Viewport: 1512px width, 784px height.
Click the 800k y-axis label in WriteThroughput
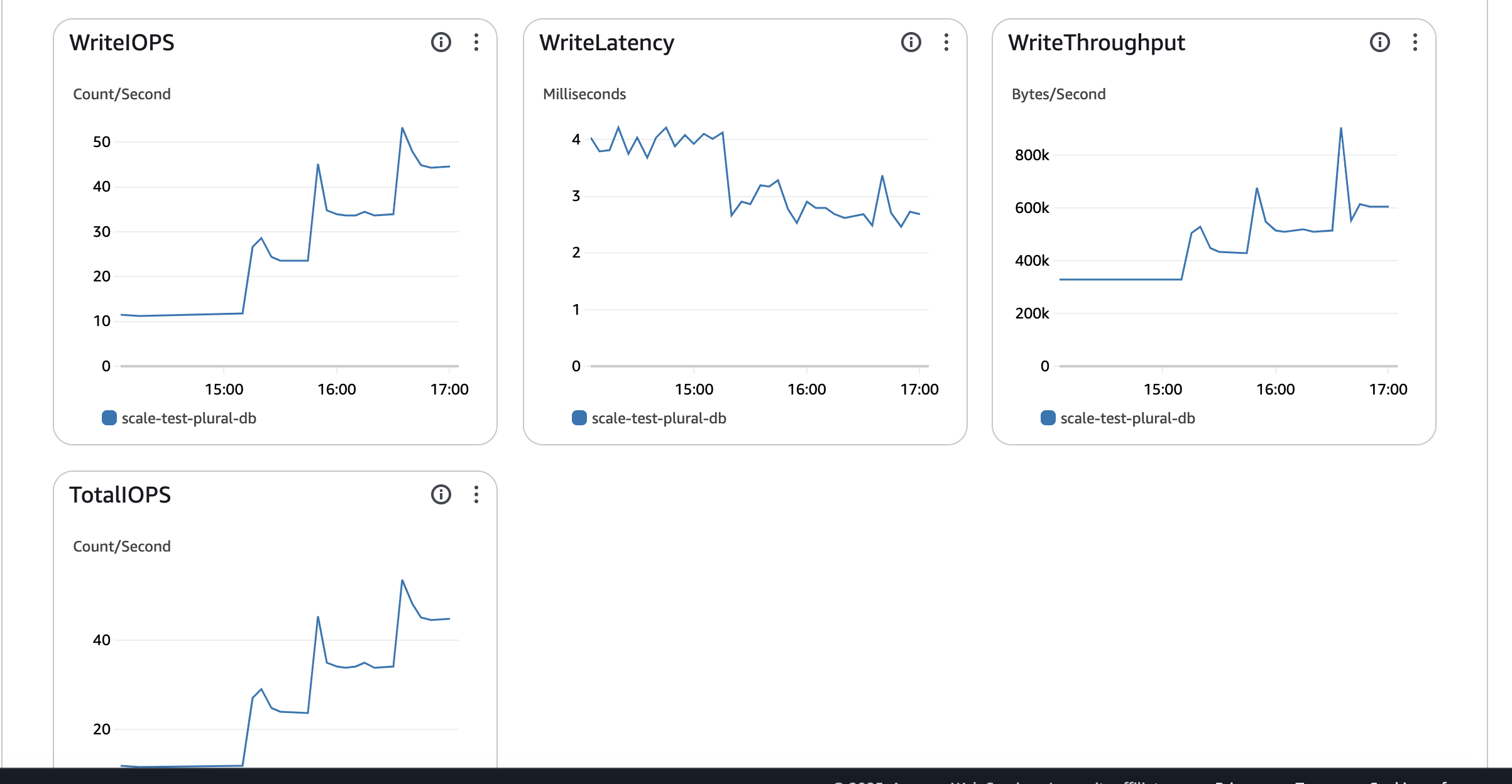pos(1032,155)
